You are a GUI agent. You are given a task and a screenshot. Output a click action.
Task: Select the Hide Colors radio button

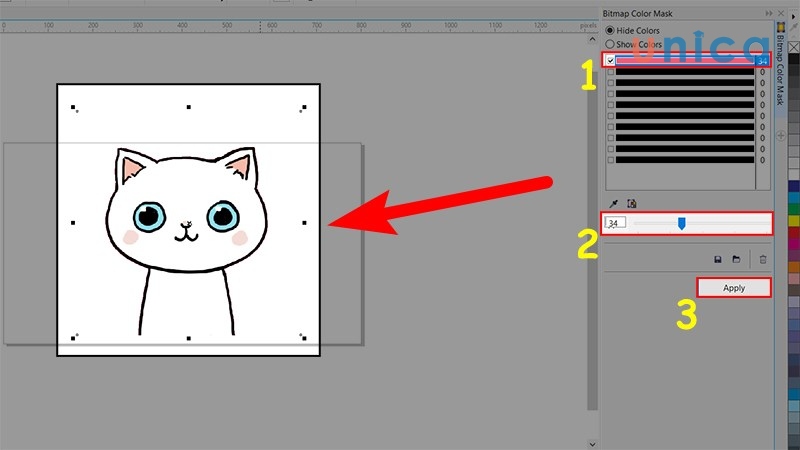click(x=610, y=31)
